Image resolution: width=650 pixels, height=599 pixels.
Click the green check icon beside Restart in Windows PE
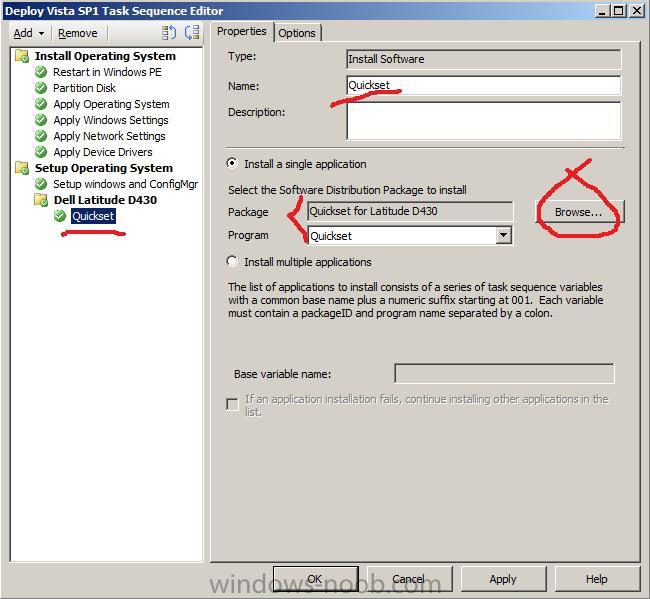[x=41, y=72]
